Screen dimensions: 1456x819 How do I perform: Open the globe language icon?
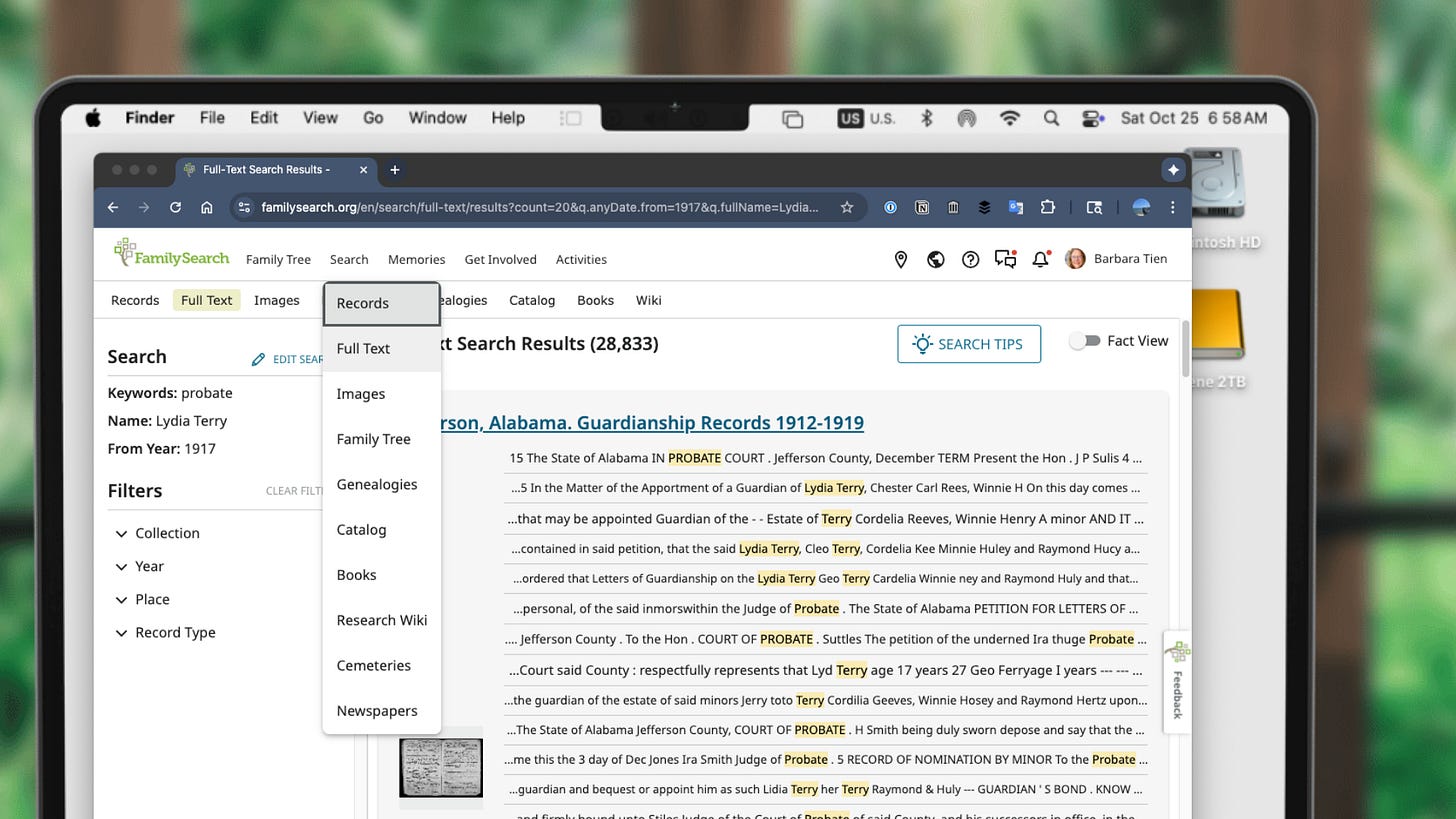click(935, 260)
